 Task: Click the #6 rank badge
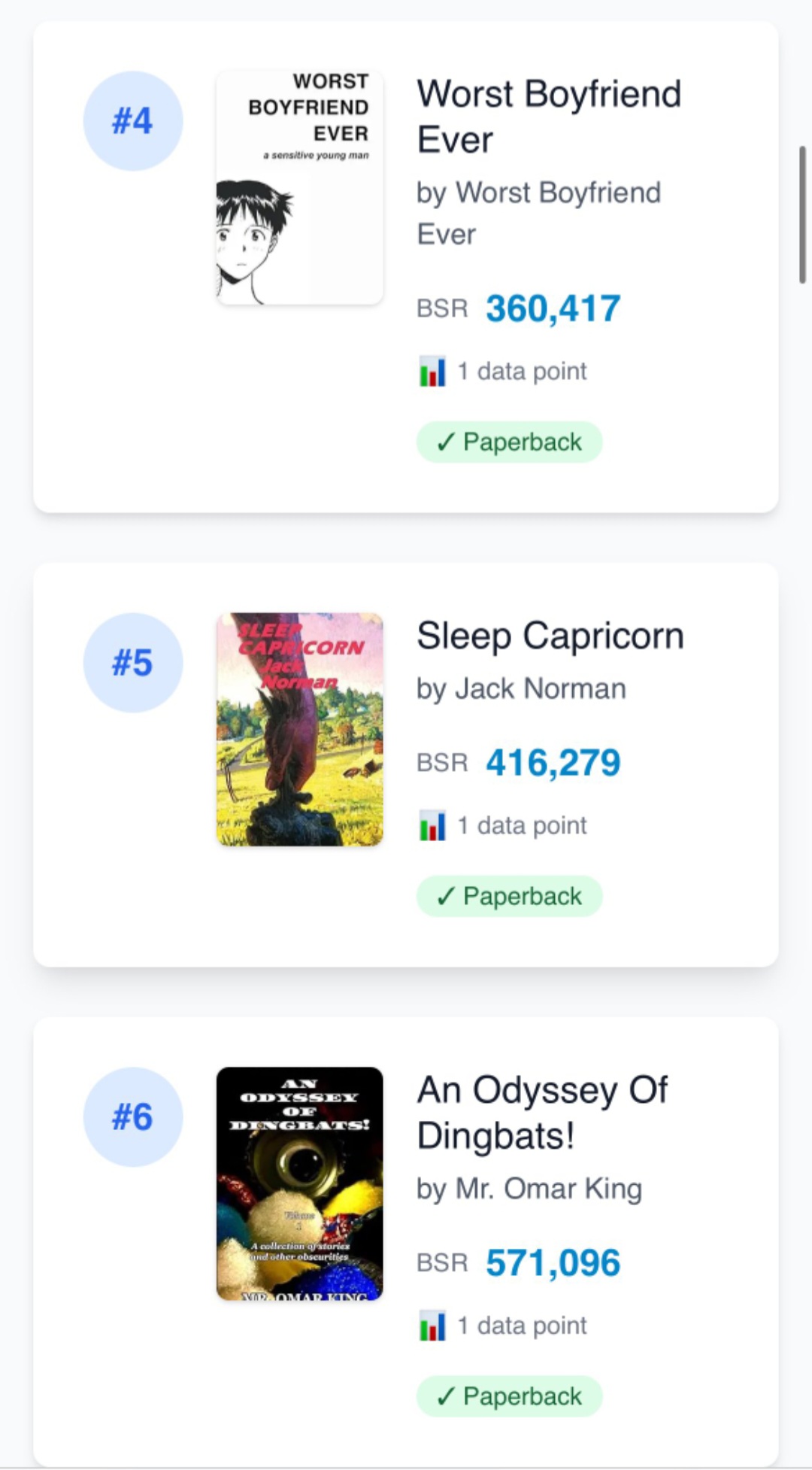pos(133,1117)
